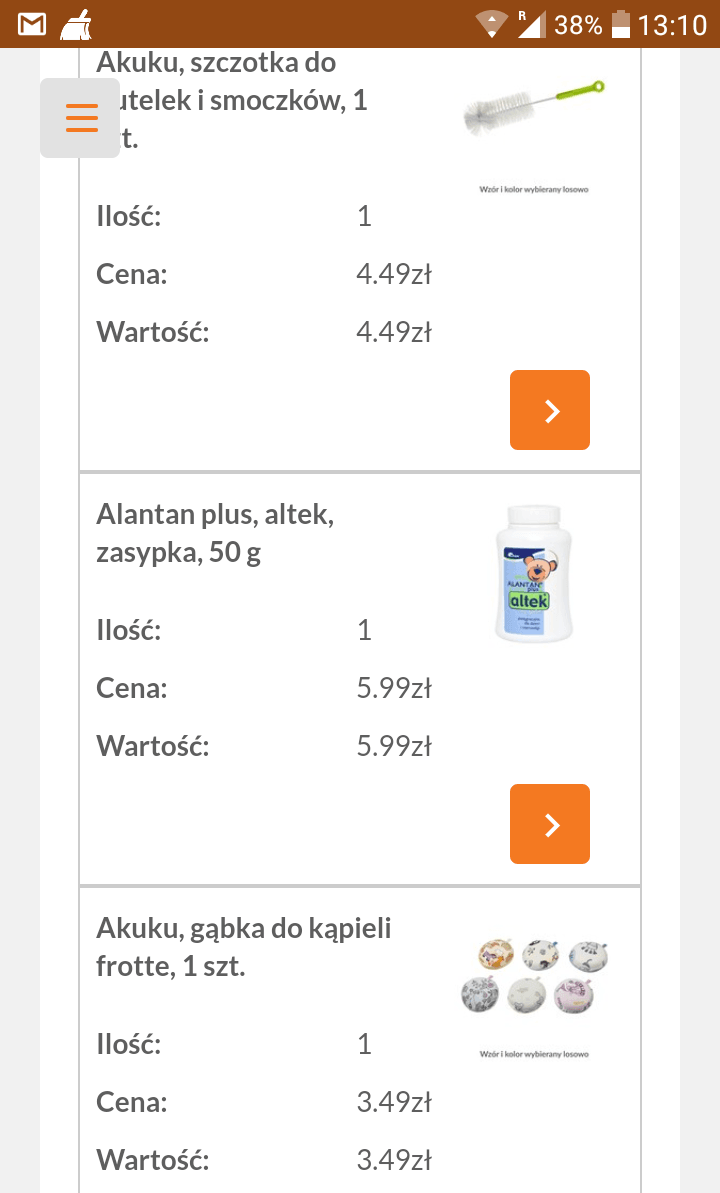Image resolution: width=720 pixels, height=1193 pixels.
Task: Click arrow button for Akuku szczotka item
Action: (x=549, y=410)
